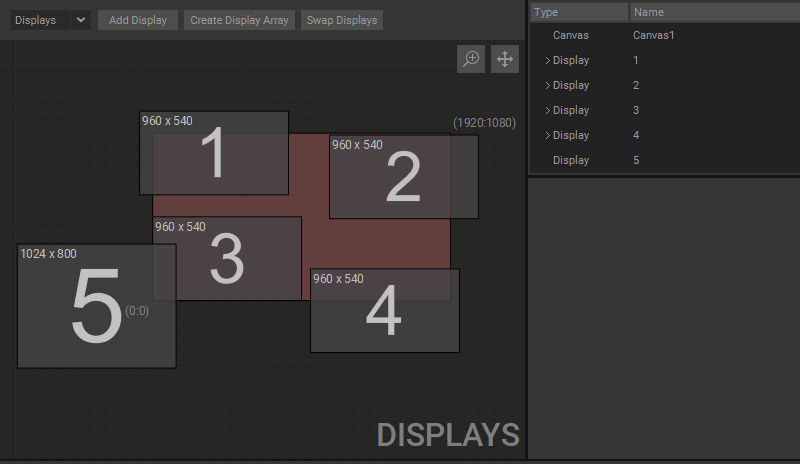The height and width of the screenshot is (464, 800).
Task: Expand Display 1 tree row
Action: pos(547,60)
